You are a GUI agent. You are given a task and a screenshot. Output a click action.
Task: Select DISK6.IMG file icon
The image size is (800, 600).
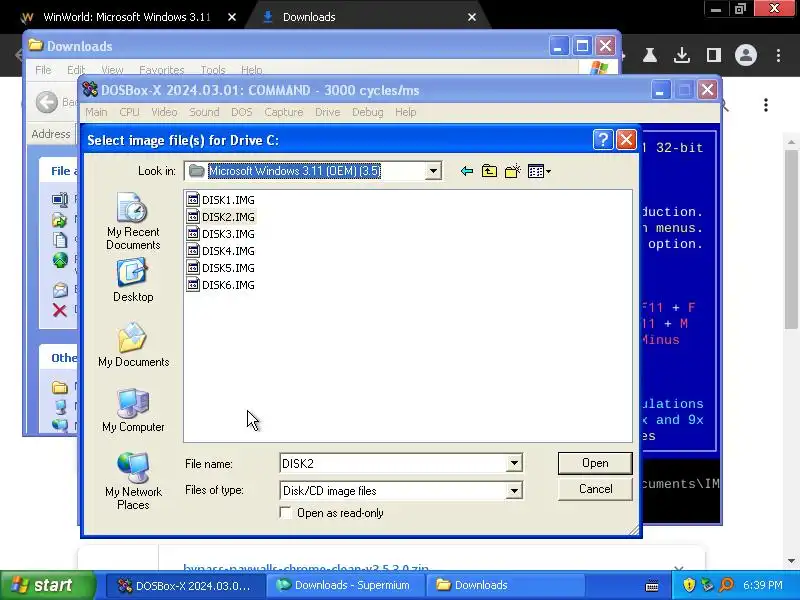pos(193,285)
